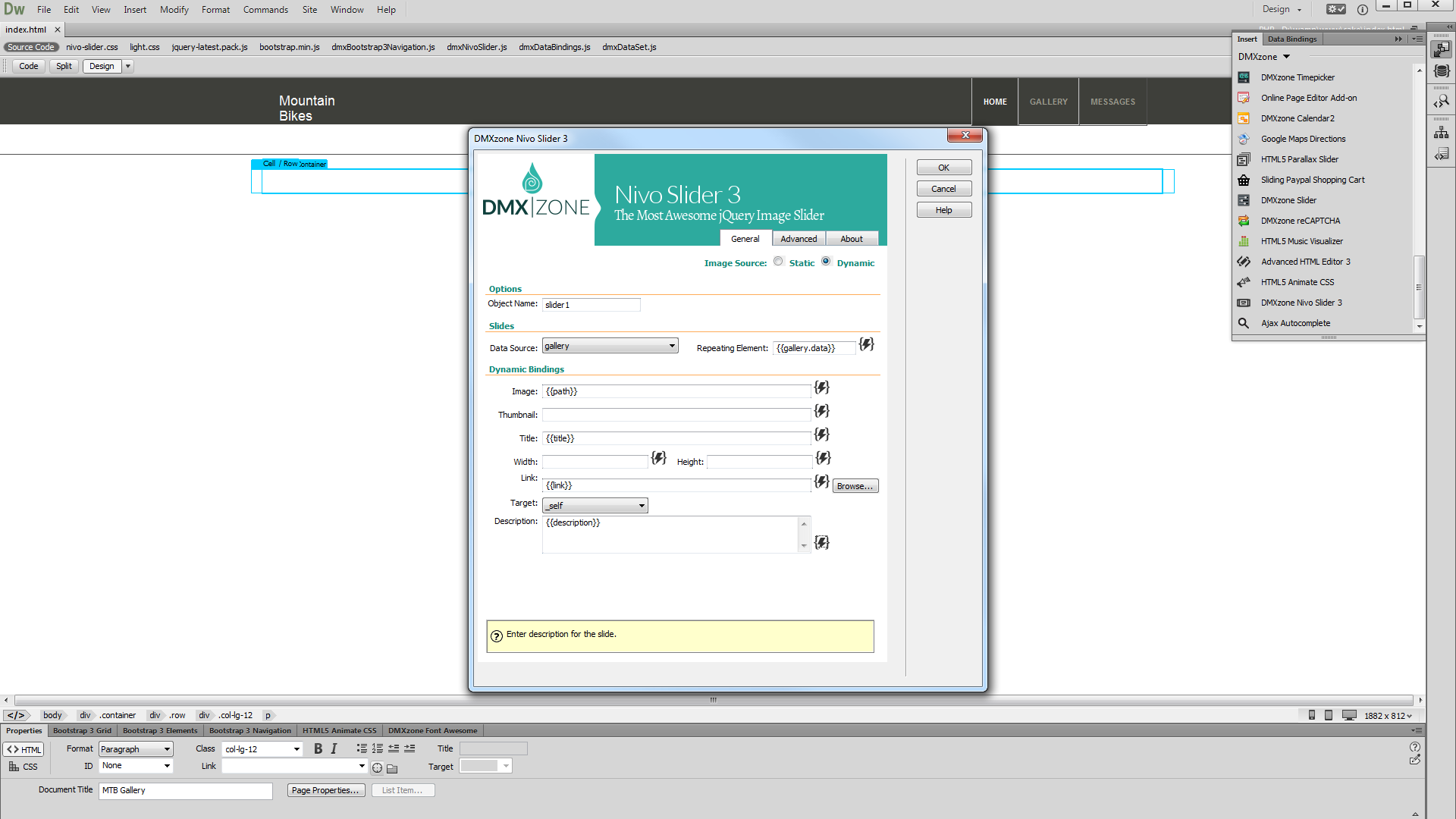Click the DMXzone reCAPTCHA icon
1456x819 pixels.
point(1244,221)
